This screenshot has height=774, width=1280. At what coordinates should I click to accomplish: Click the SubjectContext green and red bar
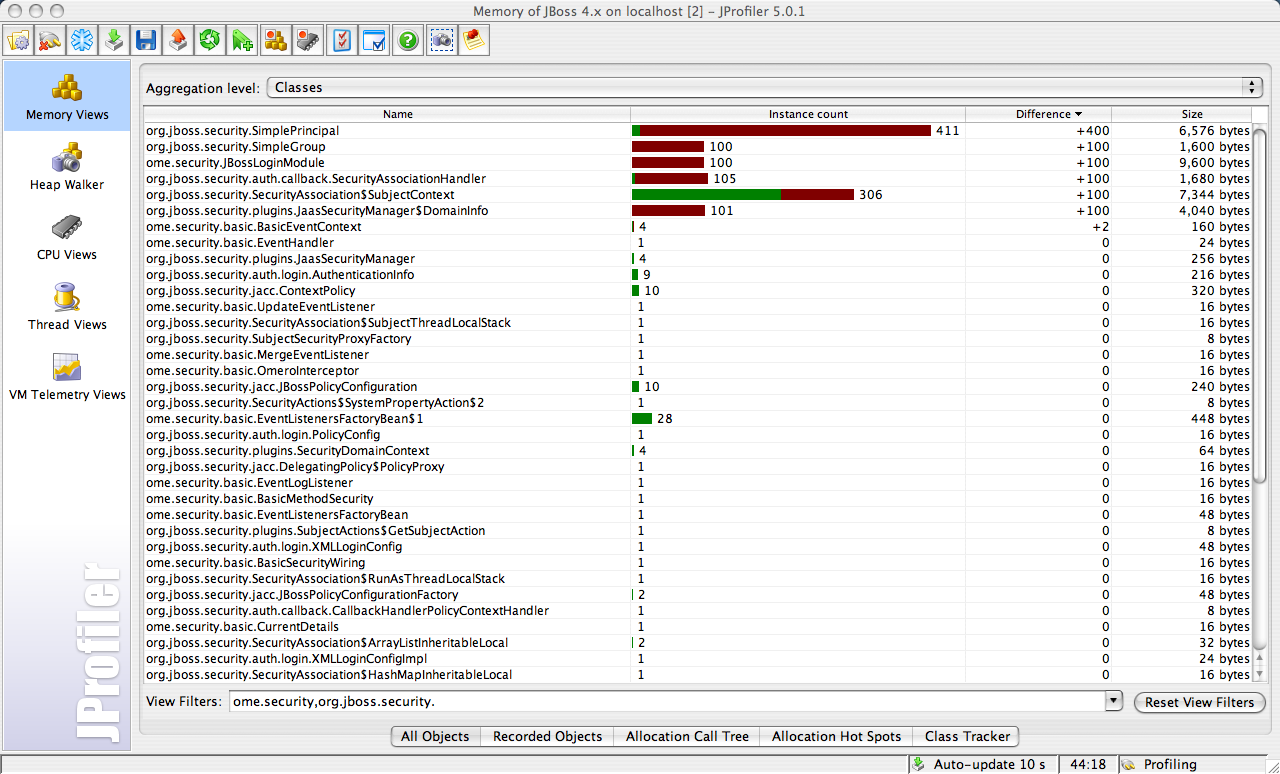743,195
